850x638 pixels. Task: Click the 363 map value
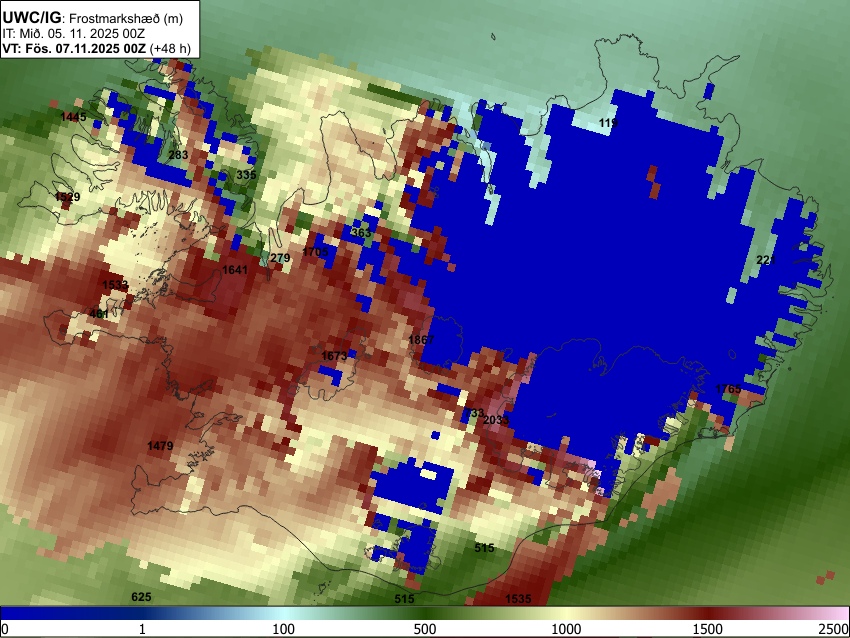click(361, 233)
